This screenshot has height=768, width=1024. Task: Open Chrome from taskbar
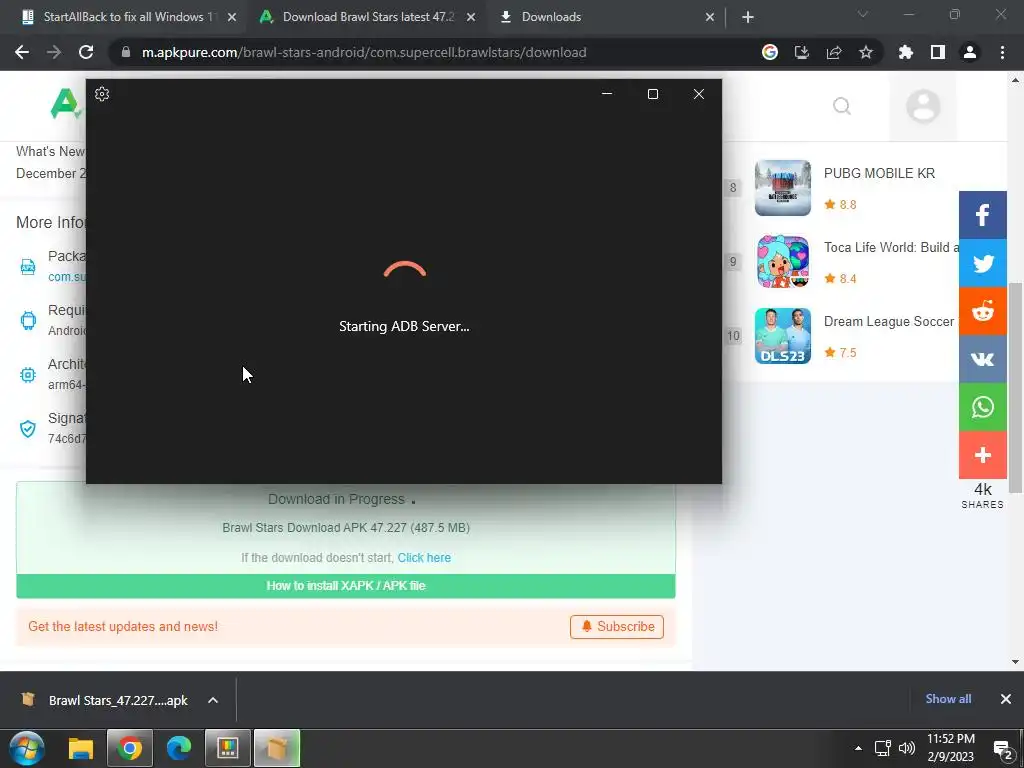click(x=130, y=748)
